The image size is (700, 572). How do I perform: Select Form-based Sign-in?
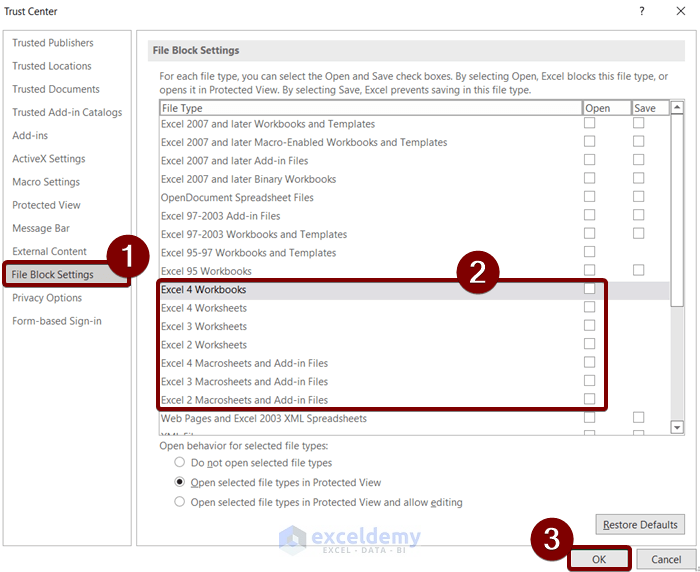(57, 321)
